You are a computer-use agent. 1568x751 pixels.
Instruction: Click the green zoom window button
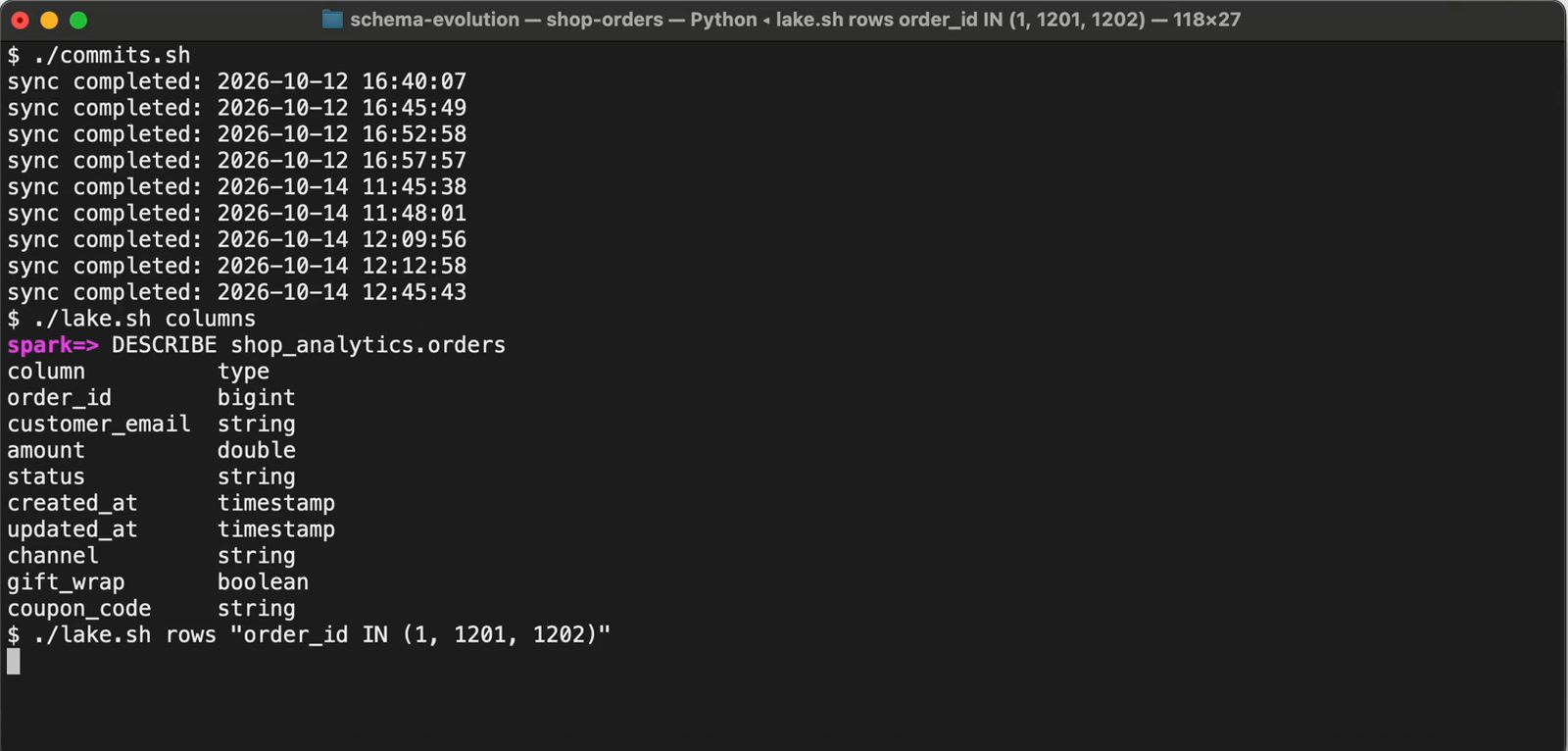click(78, 20)
